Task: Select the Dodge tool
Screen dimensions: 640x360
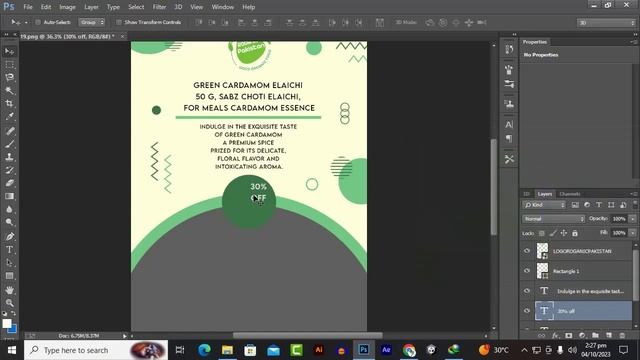Action: [9, 222]
